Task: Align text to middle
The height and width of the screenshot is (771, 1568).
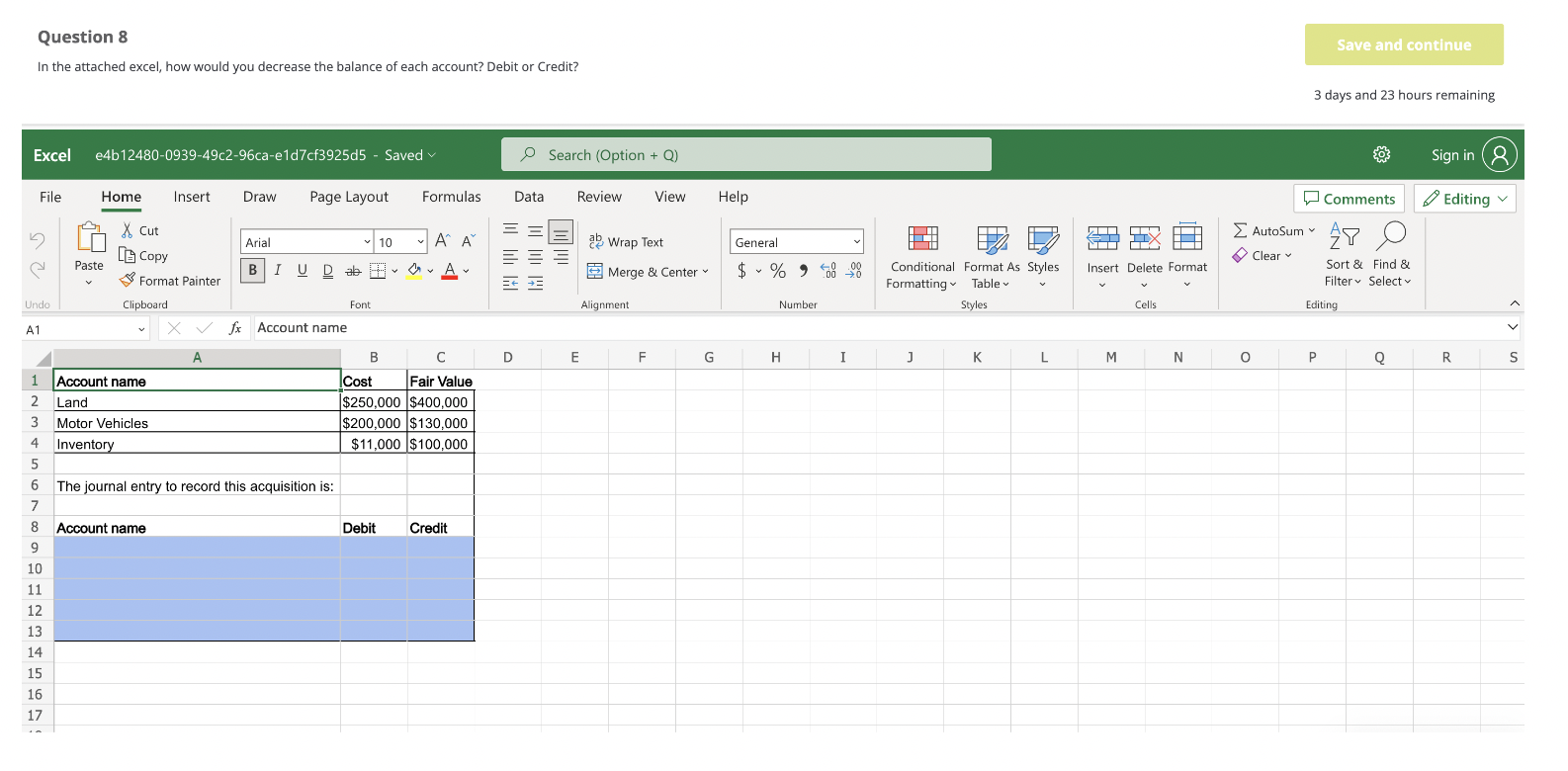Action: click(535, 230)
